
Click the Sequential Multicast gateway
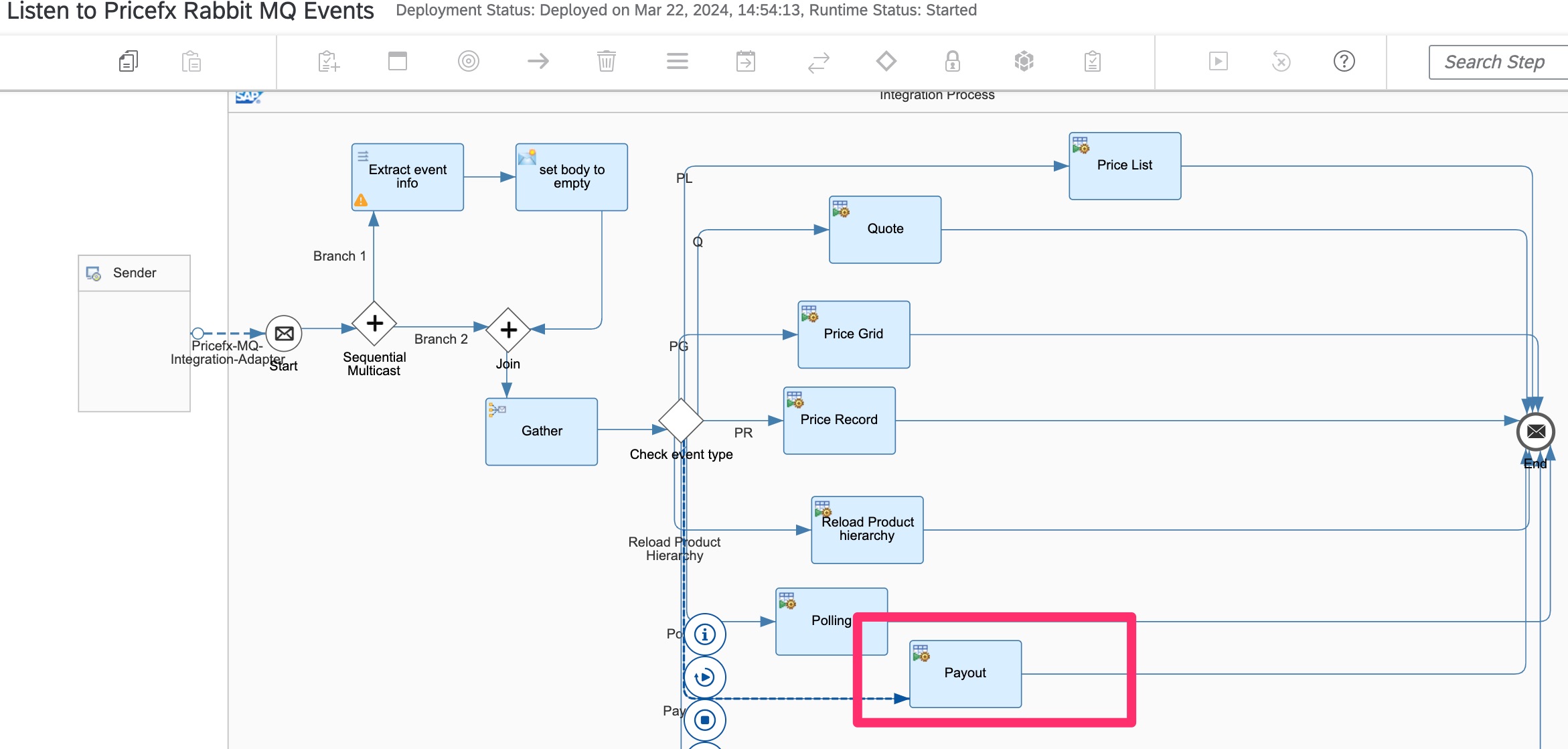tap(374, 324)
